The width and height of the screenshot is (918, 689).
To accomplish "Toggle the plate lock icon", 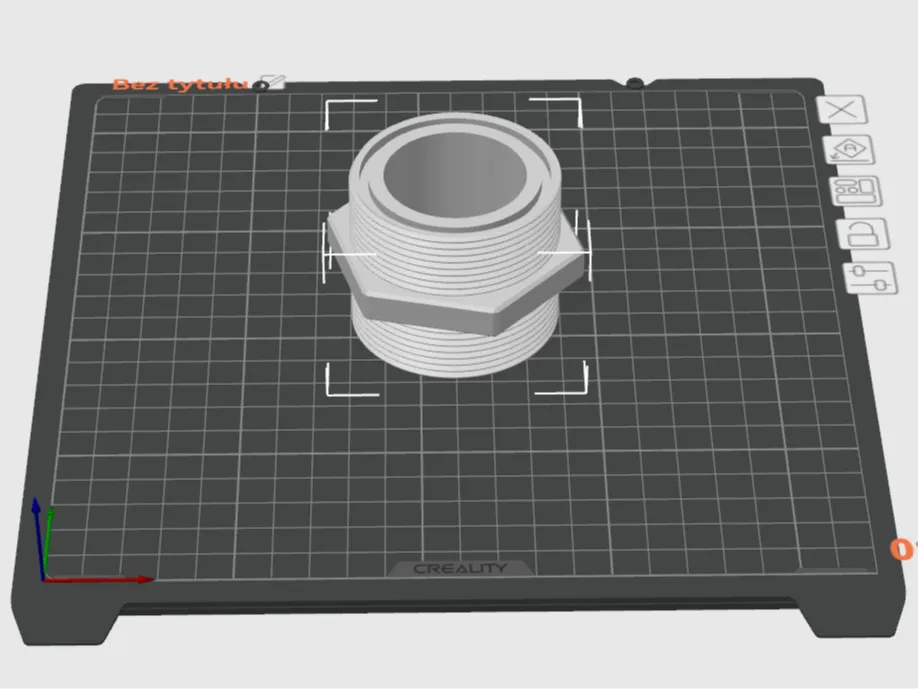I will click(864, 234).
